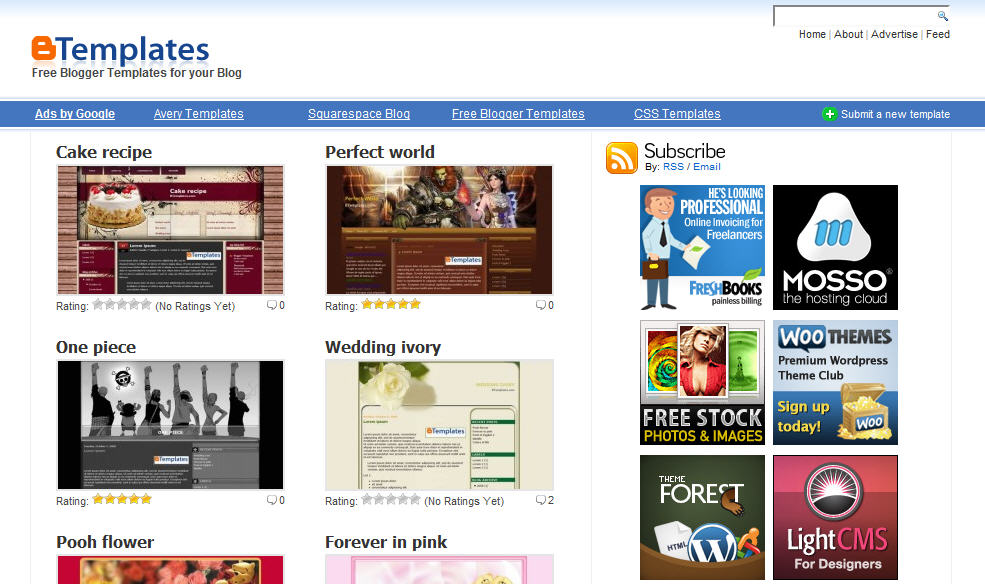Screen dimensions: 985x584
Task: Open Perfect world template thumbnail
Action: (440, 230)
